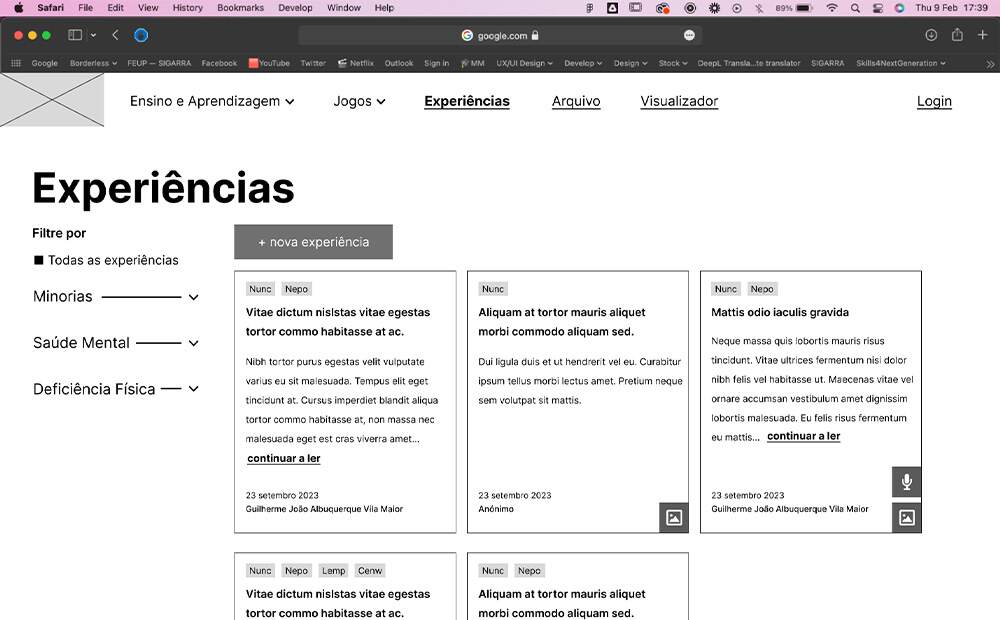Click the Safari share icon
The width and height of the screenshot is (1001, 620).
pyautogui.click(x=957, y=35)
